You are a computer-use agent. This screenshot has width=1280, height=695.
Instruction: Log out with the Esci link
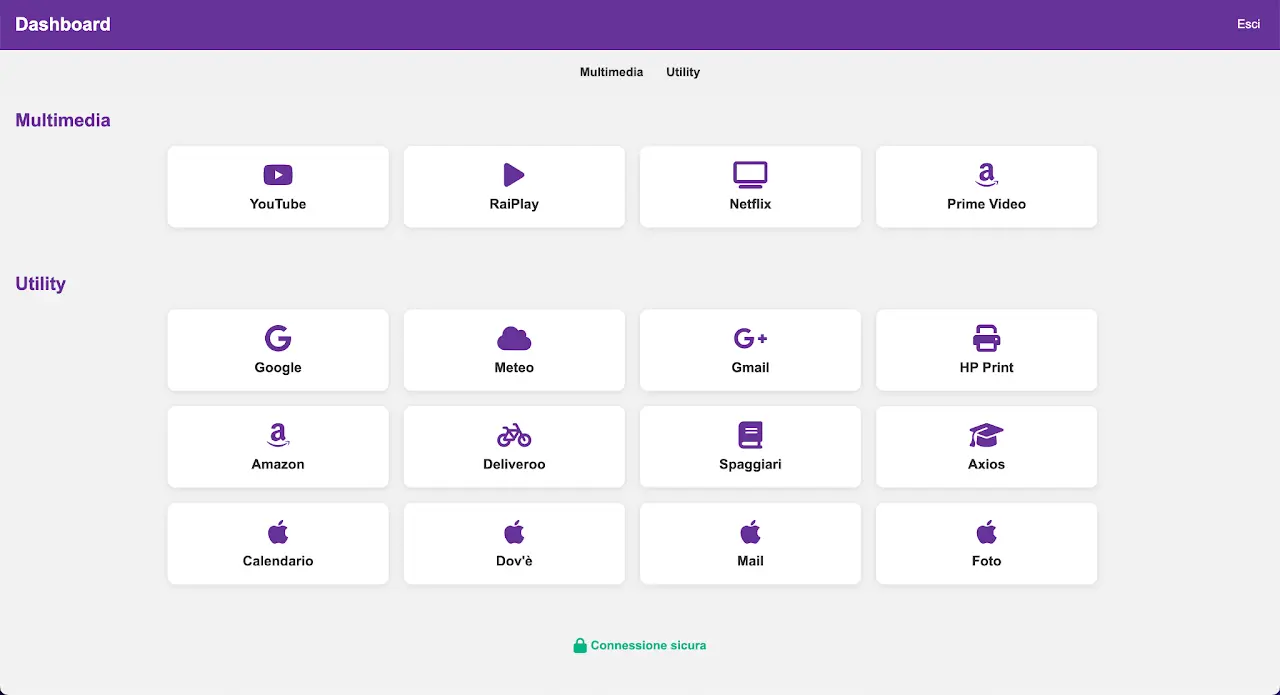(1249, 24)
